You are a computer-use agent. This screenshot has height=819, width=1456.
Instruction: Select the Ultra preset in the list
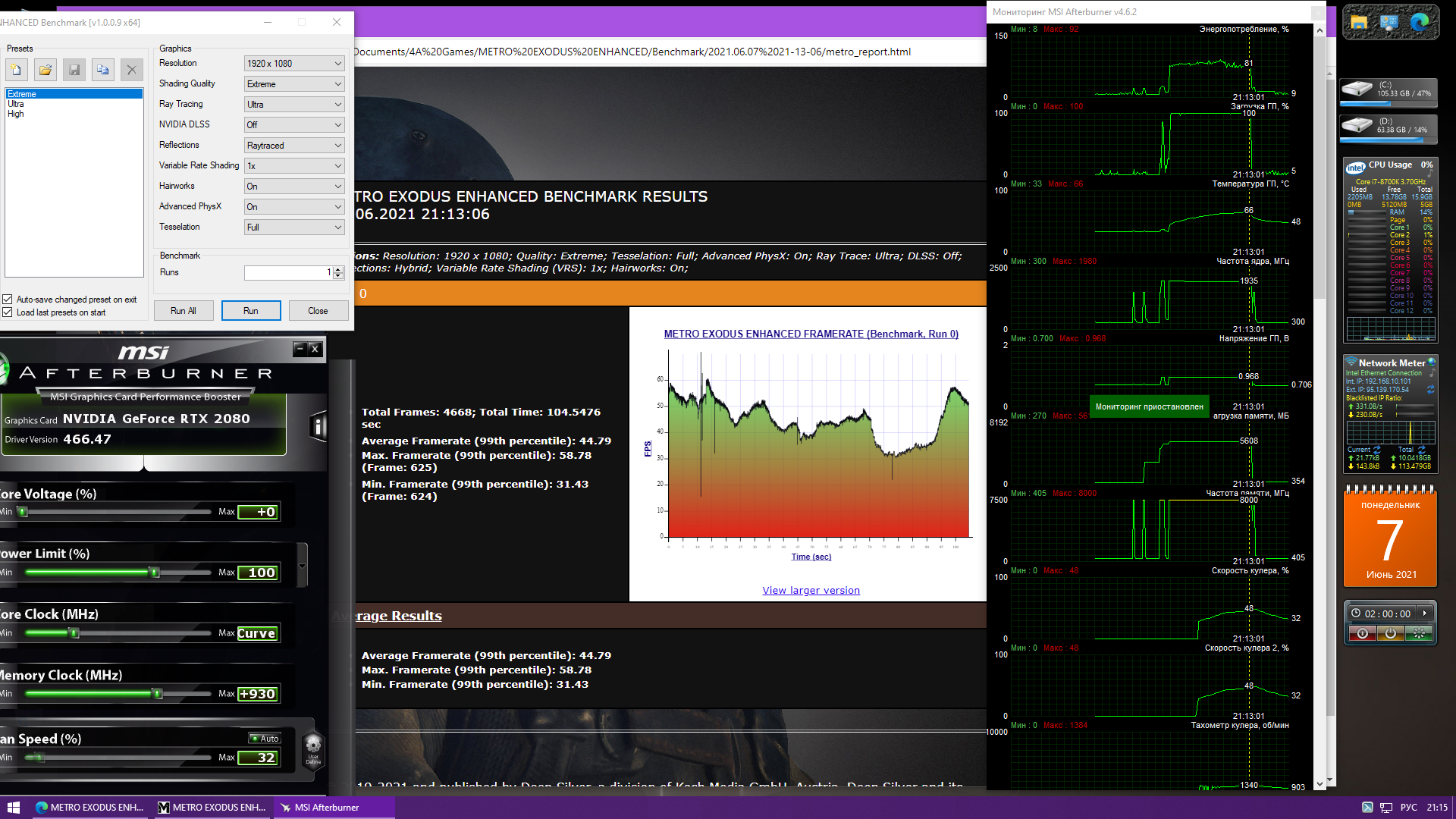(16, 104)
